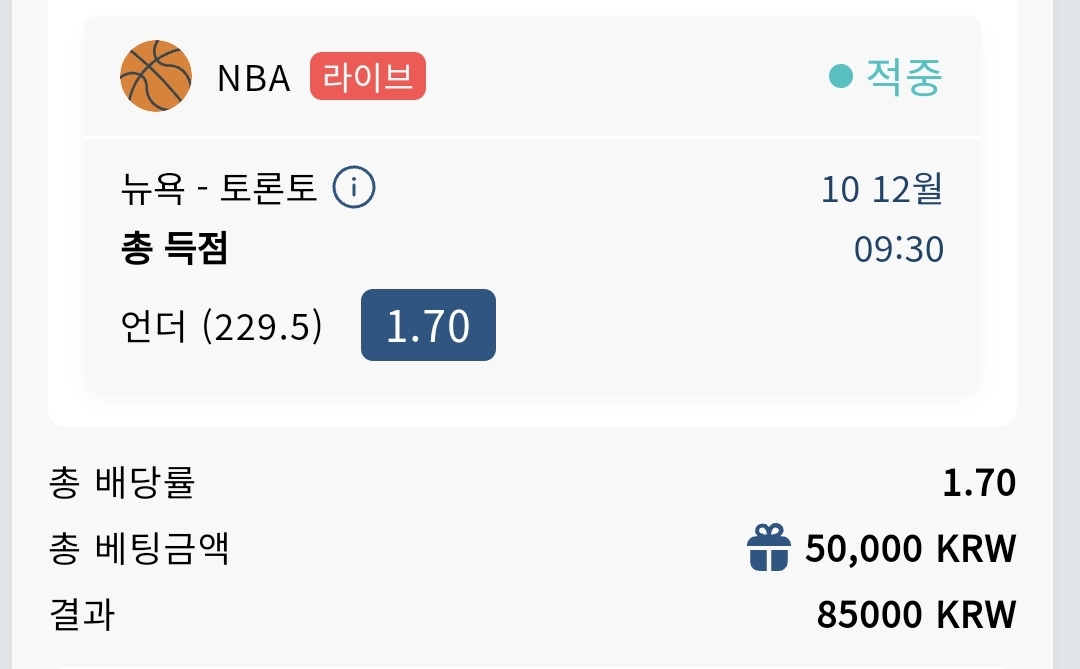Open match info icon next to 뉴욕 - 토론토
Viewport: 1080px width, 669px height.
point(354,187)
